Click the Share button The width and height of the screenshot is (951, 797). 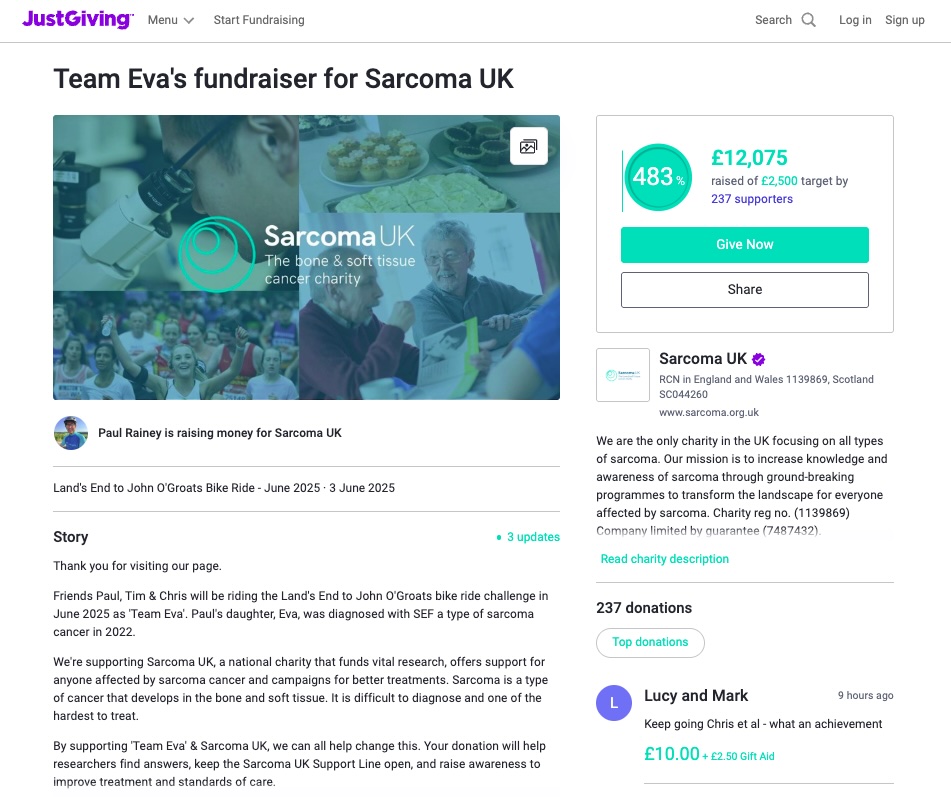pos(744,289)
